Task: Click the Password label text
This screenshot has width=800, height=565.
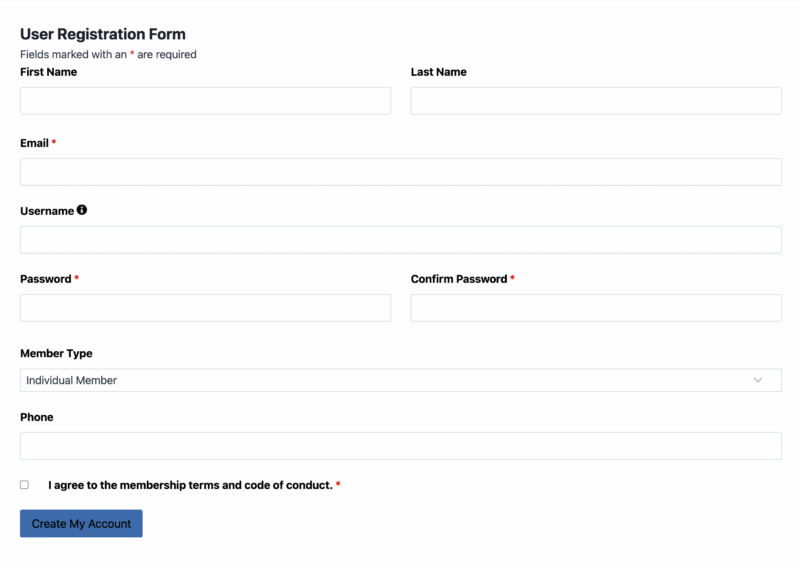Action: (45, 279)
